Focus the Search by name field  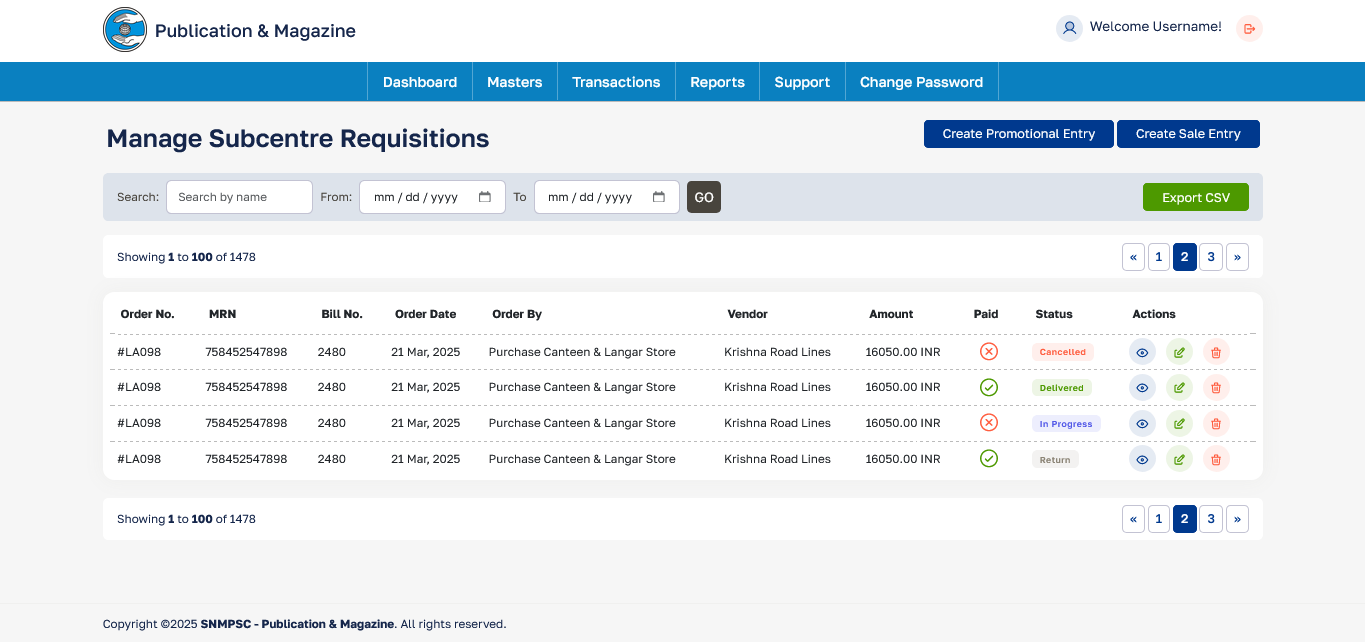tap(239, 197)
